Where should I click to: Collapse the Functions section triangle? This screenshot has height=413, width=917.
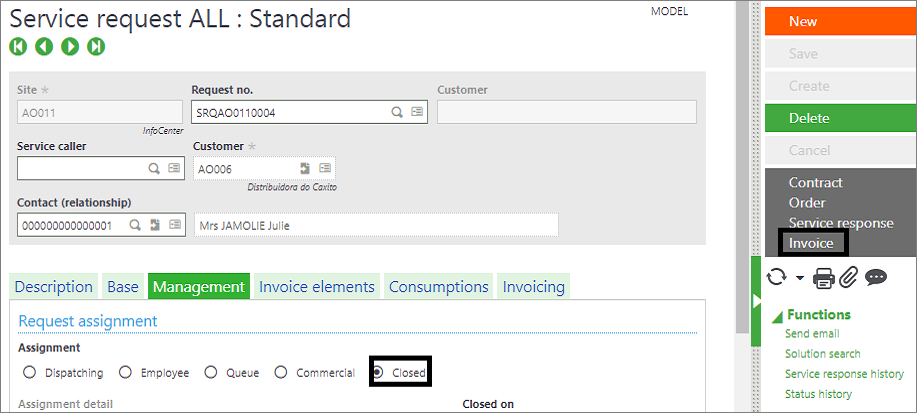pos(777,317)
